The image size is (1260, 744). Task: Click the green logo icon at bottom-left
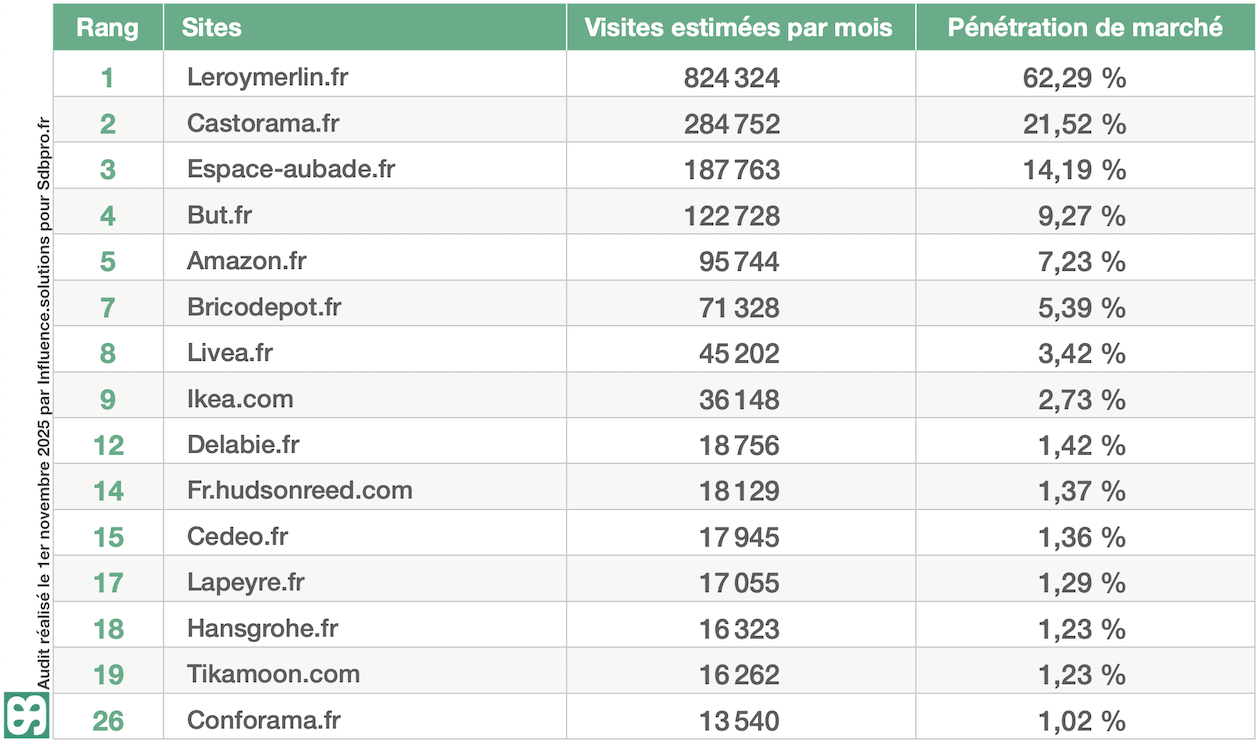click(27, 716)
